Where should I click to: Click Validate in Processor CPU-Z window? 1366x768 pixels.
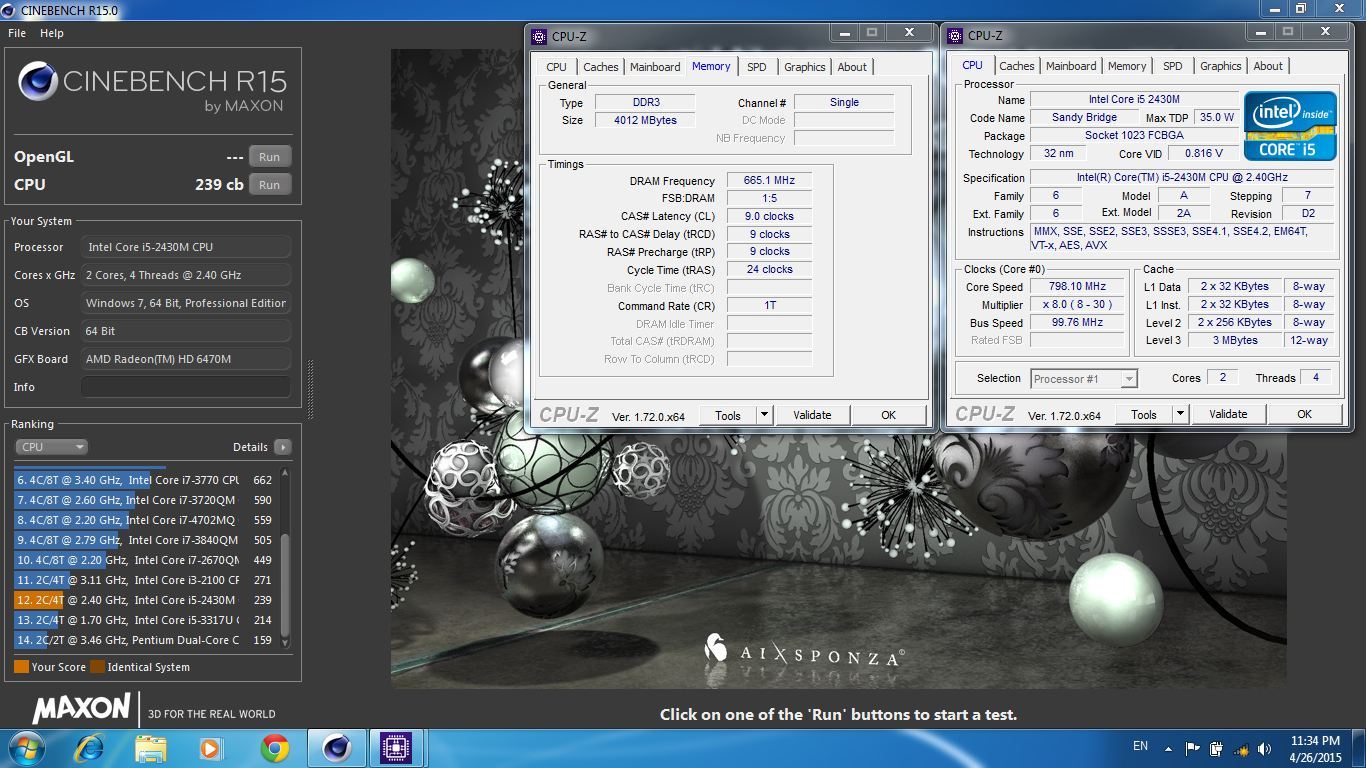(1228, 414)
